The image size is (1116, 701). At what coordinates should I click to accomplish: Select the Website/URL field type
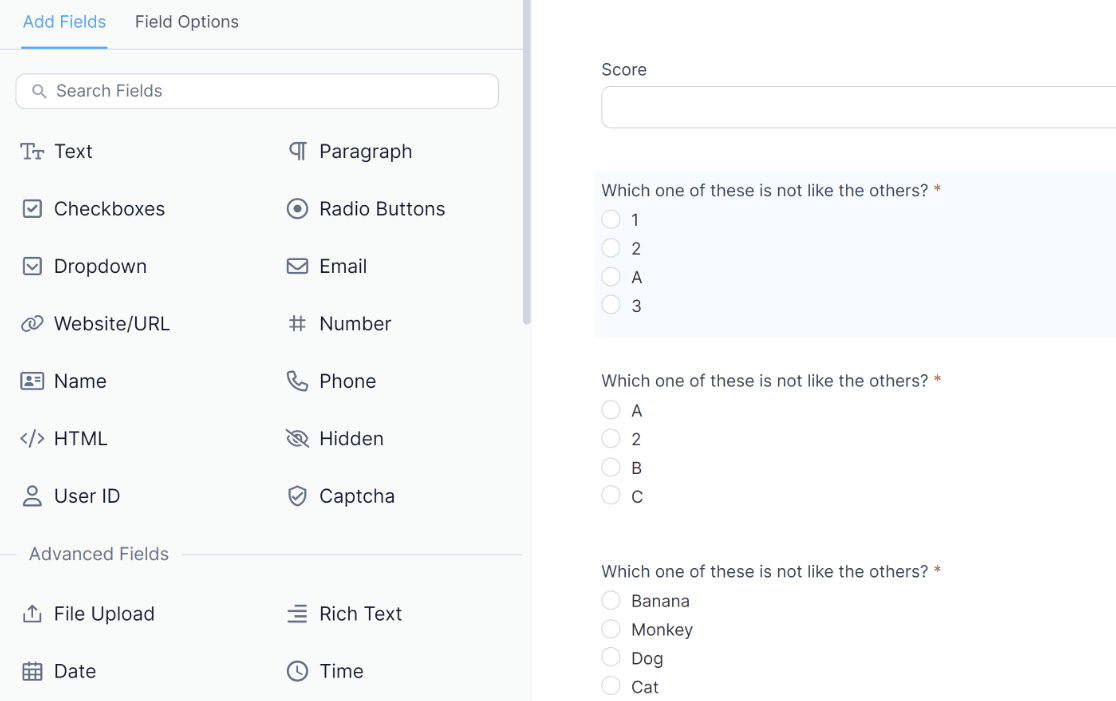[109, 323]
